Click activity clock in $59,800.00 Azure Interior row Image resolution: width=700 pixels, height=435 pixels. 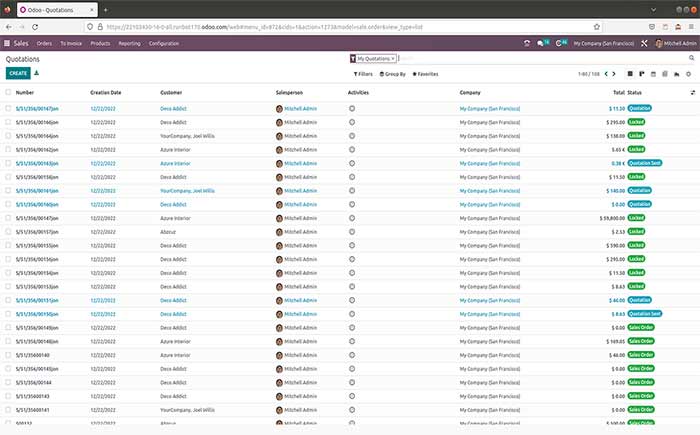tap(352, 218)
